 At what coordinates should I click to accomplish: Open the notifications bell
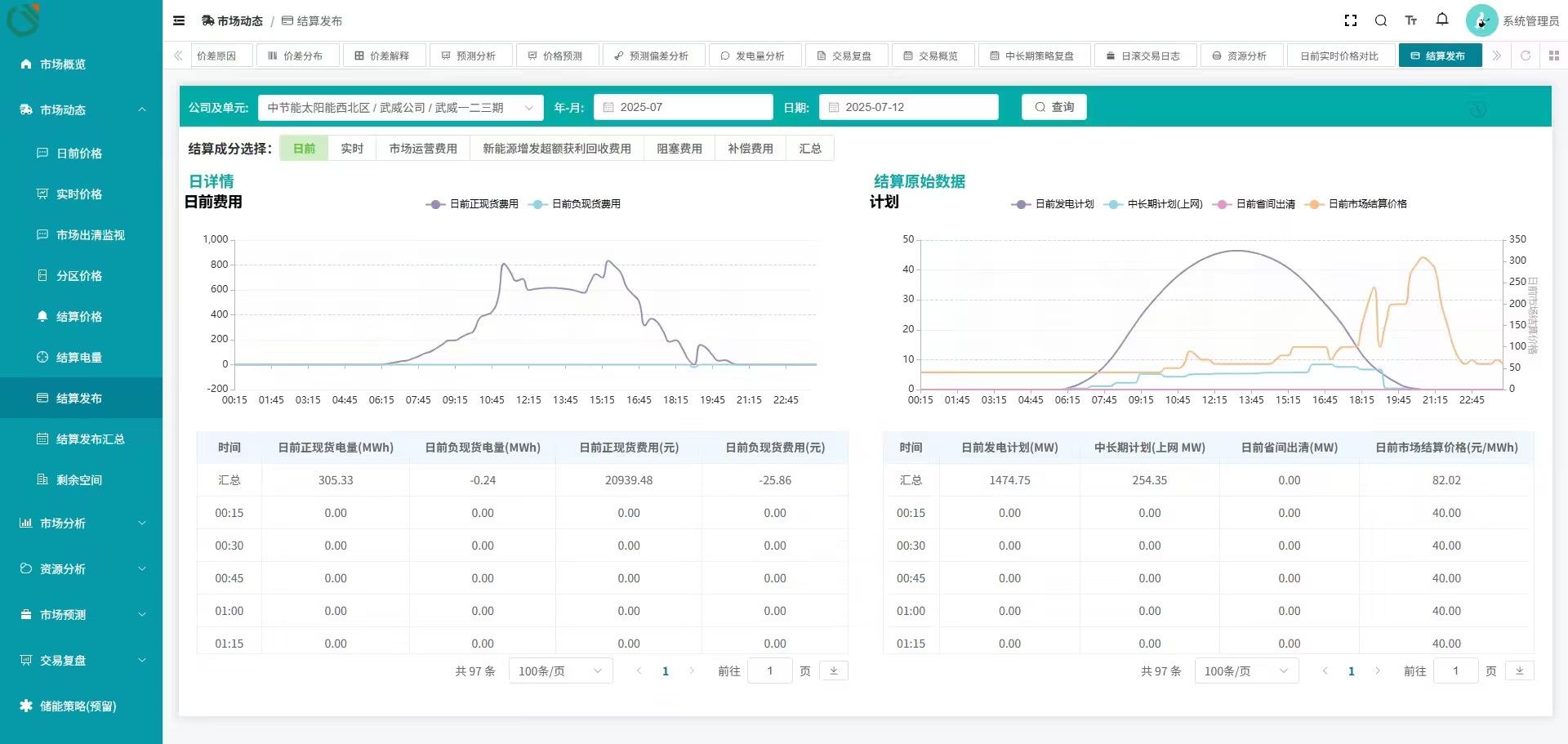1442,20
